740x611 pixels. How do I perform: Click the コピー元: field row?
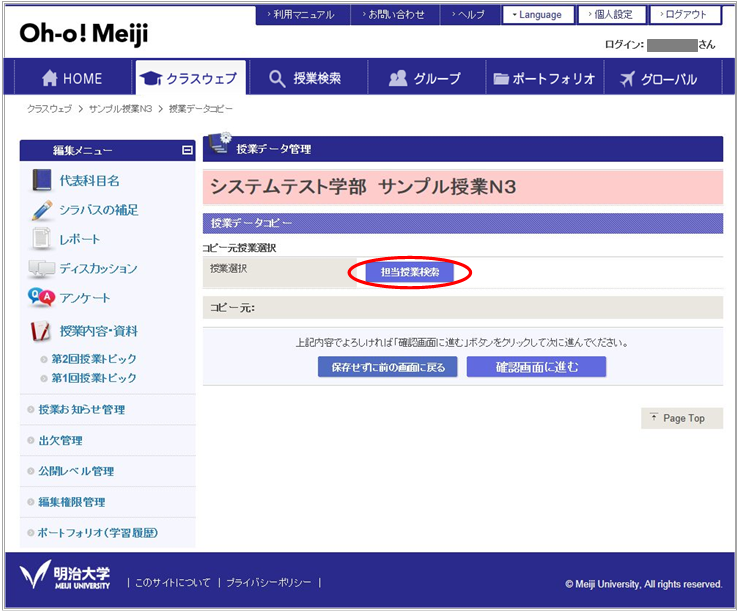(463, 308)
